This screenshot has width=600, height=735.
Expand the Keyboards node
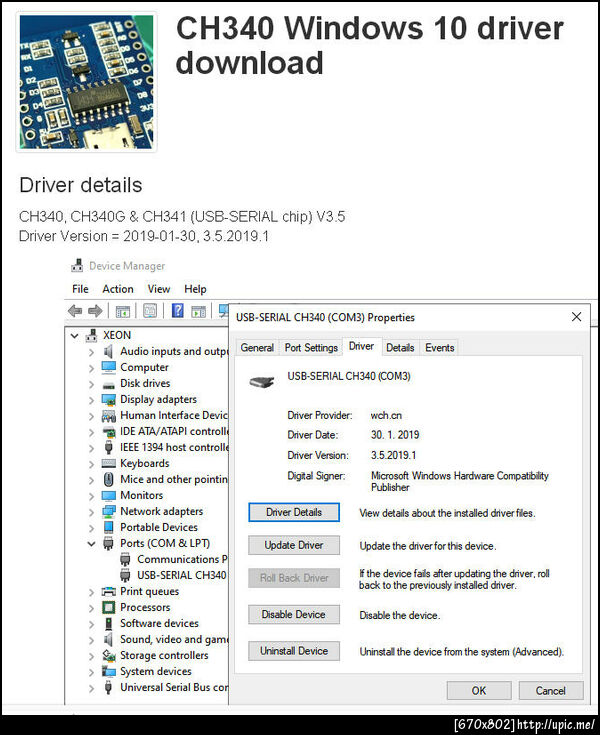click(91, 465)
